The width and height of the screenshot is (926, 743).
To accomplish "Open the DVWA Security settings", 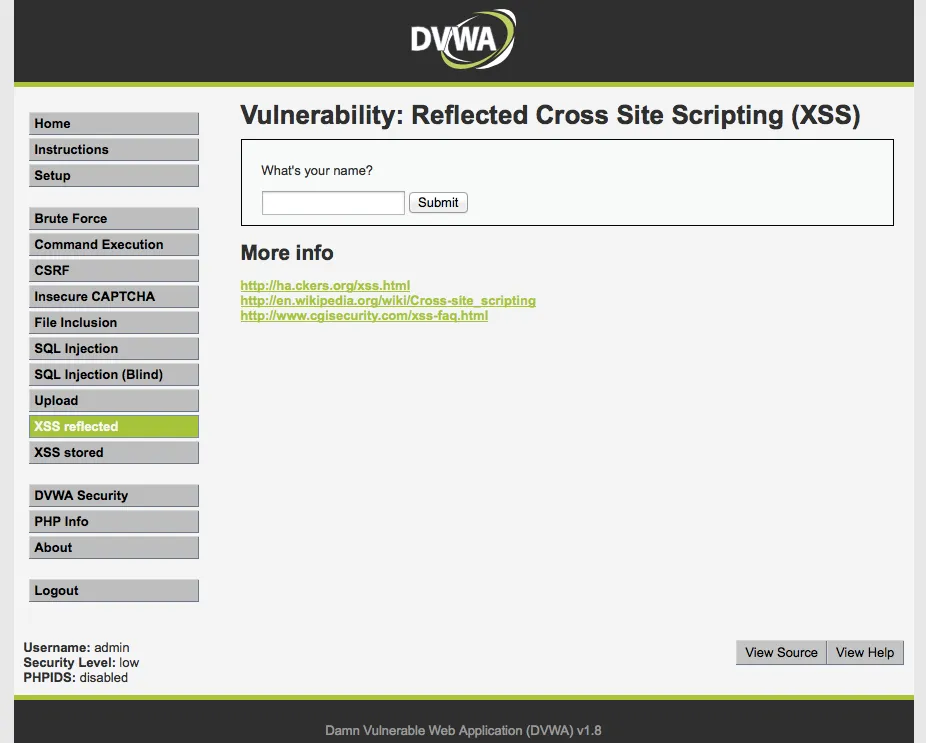I will pyautogui.click(x=113, y=495).
